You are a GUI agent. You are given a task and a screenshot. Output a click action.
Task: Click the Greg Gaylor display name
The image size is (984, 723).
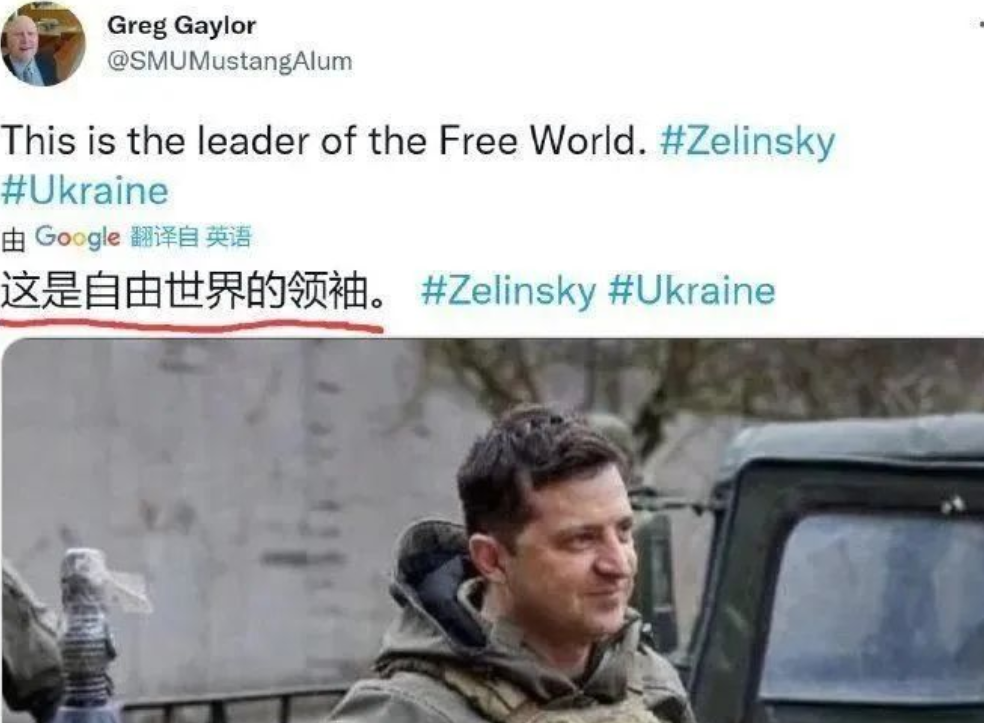coord(181,26)
